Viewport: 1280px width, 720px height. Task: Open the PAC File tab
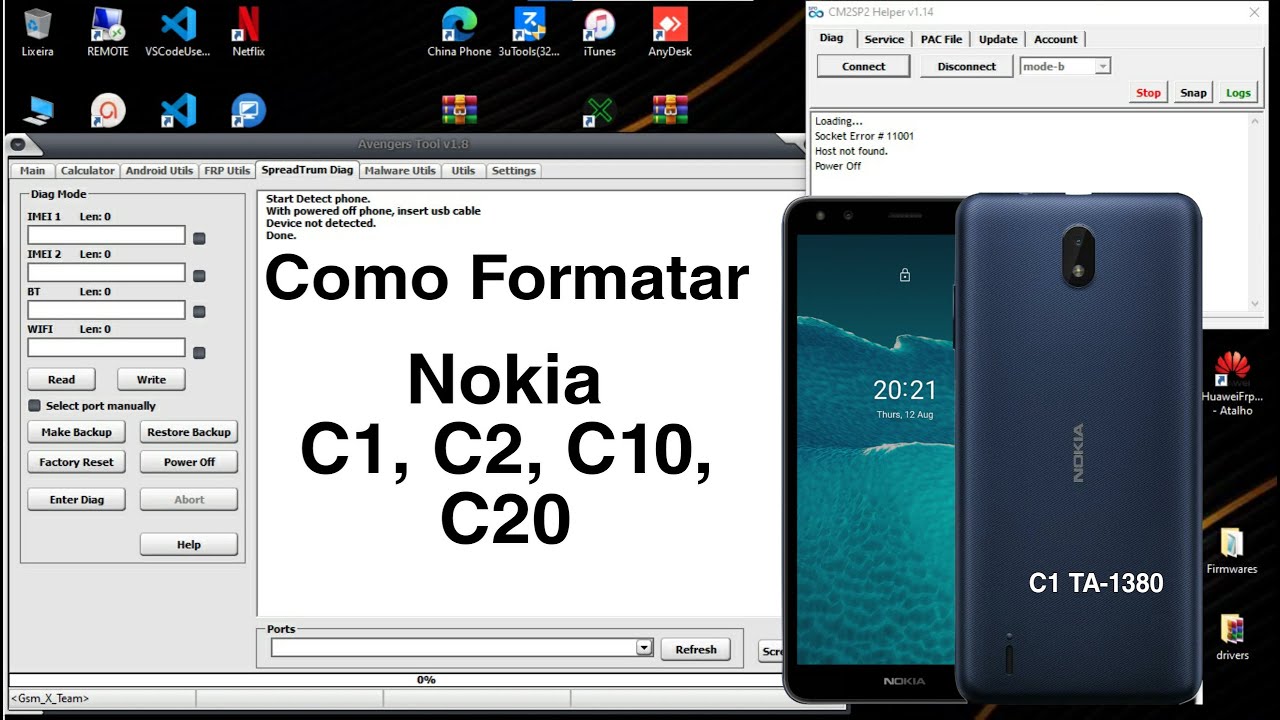pos(941,39)
